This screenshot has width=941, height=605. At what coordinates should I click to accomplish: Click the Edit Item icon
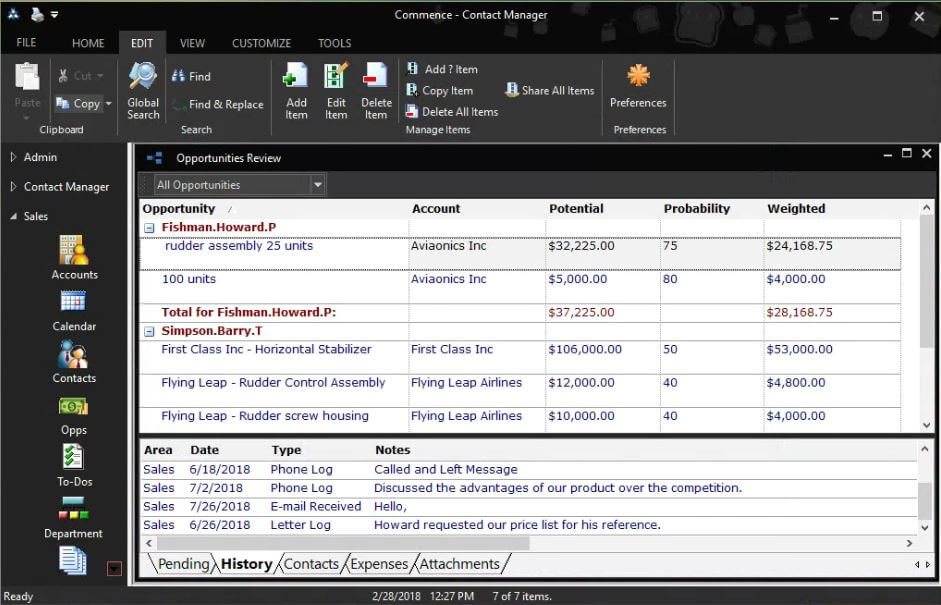pos(336,91)
